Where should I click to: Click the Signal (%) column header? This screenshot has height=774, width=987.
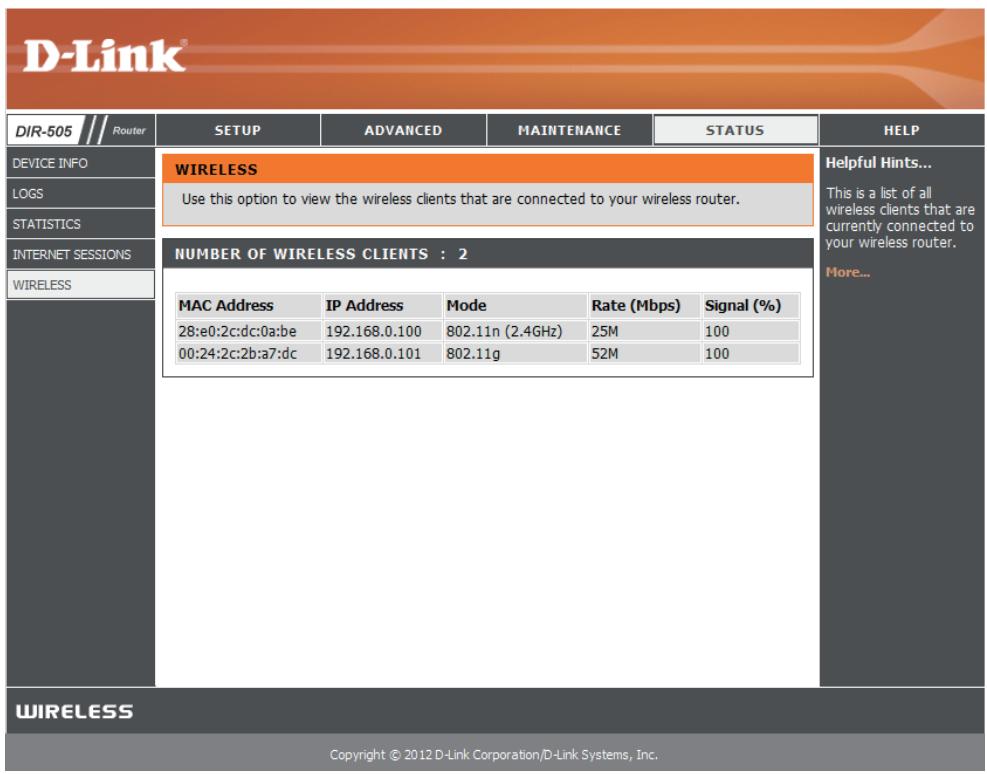(751, 305)
